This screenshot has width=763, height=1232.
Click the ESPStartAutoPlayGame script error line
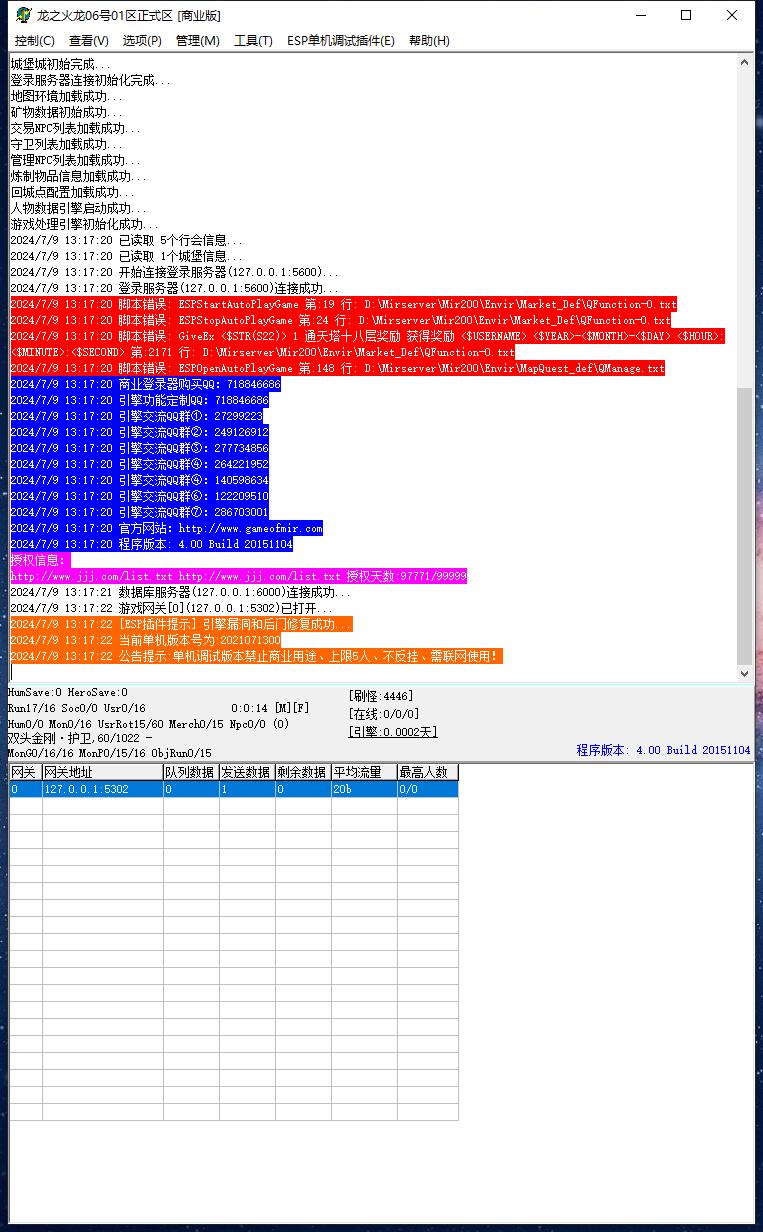pos(343,304)
